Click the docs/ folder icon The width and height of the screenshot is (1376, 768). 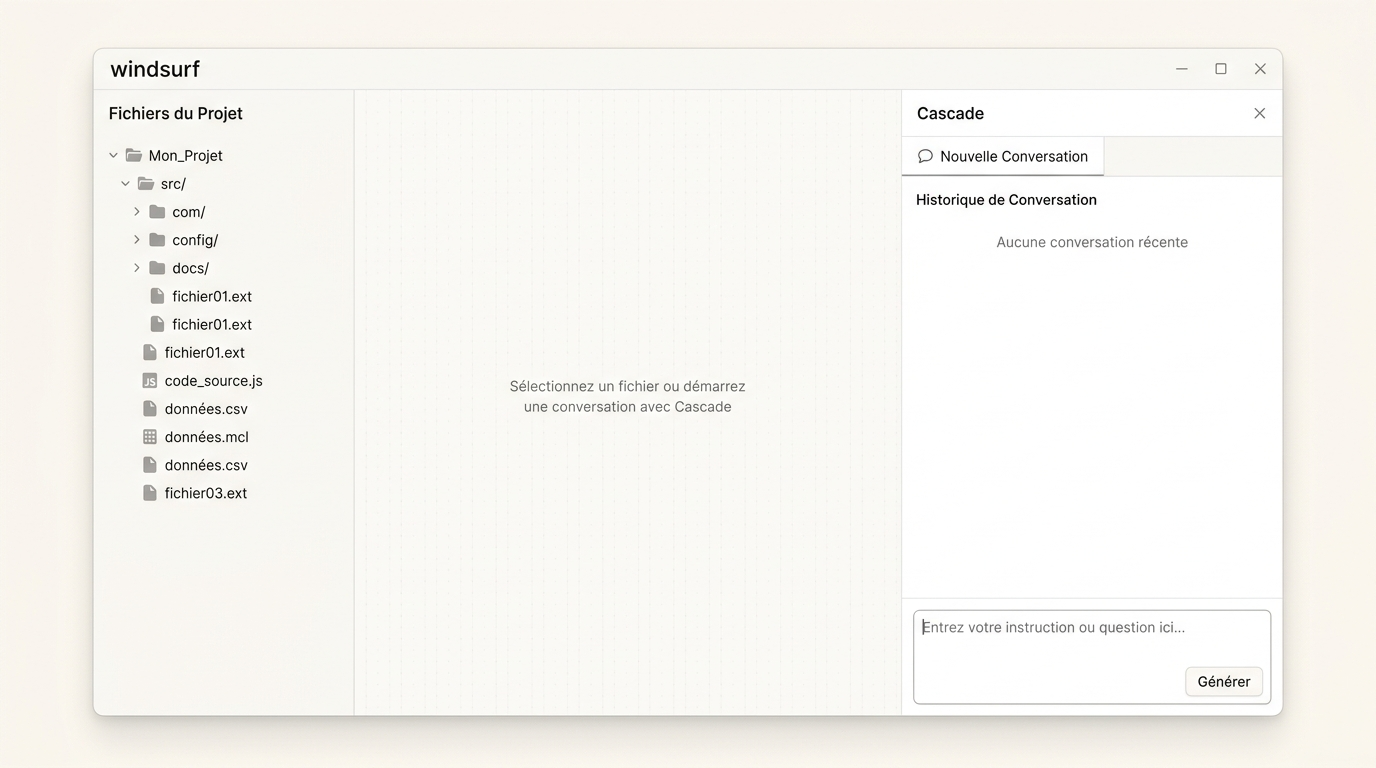(157, 268)
